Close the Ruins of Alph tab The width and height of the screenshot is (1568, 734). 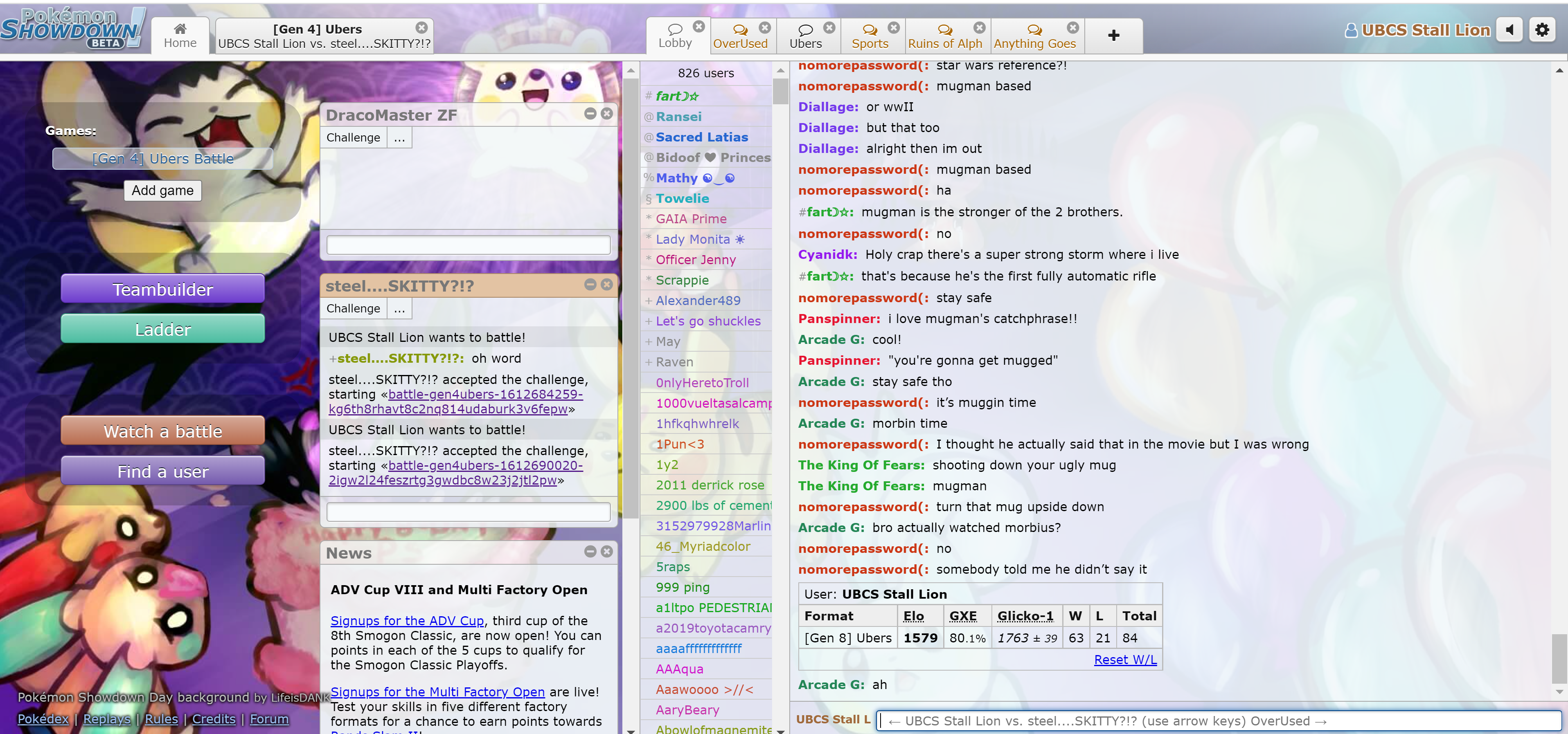point(979,27)
